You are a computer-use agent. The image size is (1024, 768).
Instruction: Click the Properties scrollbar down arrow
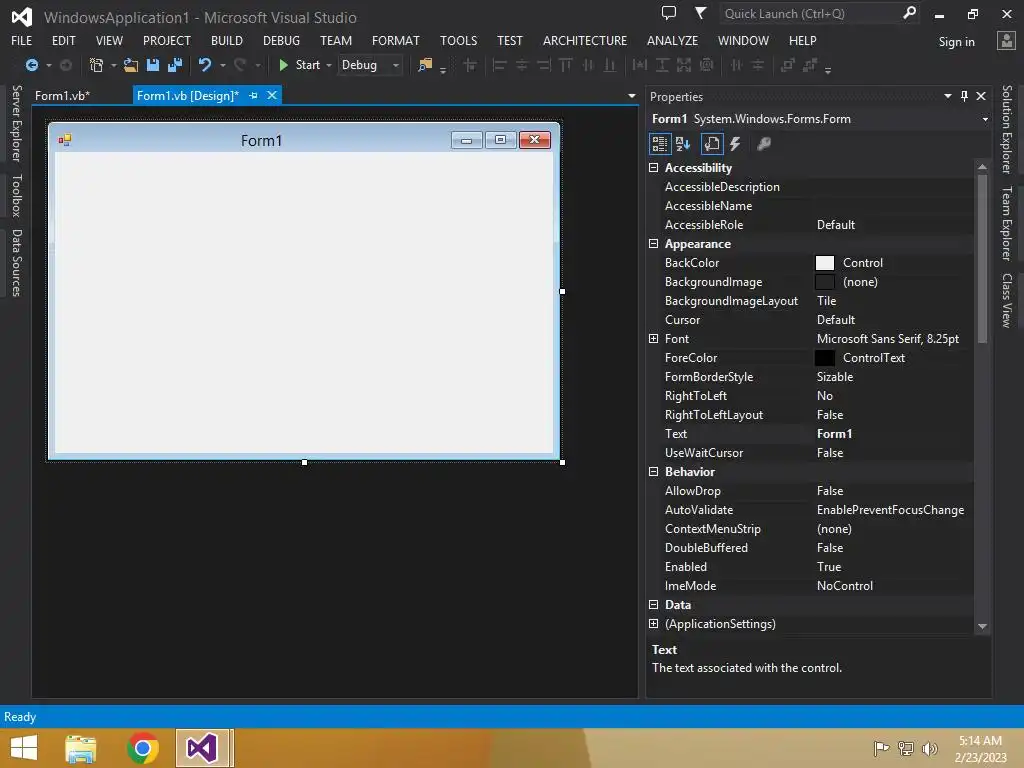(982, 626)
